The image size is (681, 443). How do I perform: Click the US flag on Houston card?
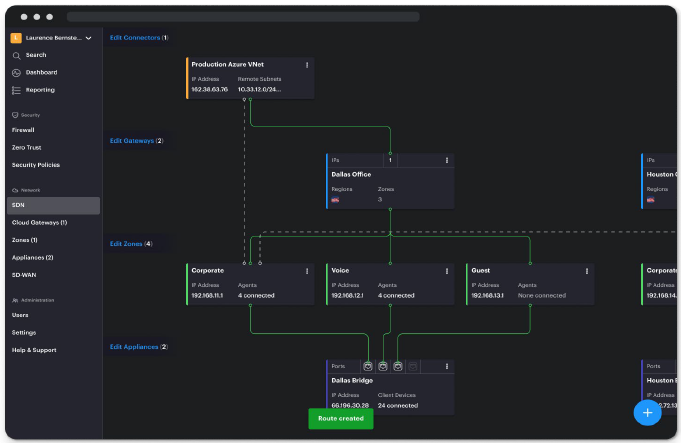[651, 200]
